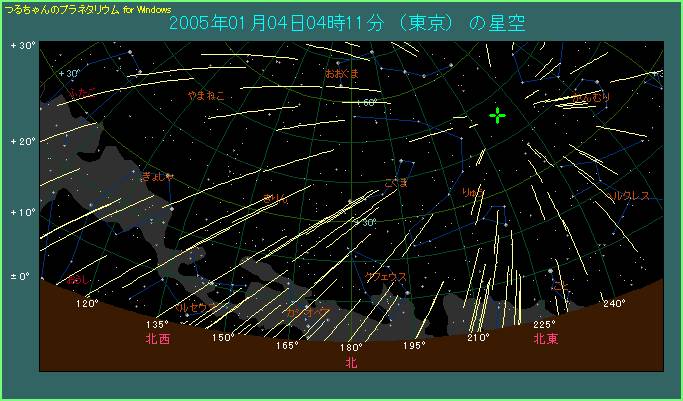Image resolution: width=683 pixels, height=401 pixels.
Task: Click the ±0° altitude scale label
Action: pyautogui.click(x=23, y=275)
